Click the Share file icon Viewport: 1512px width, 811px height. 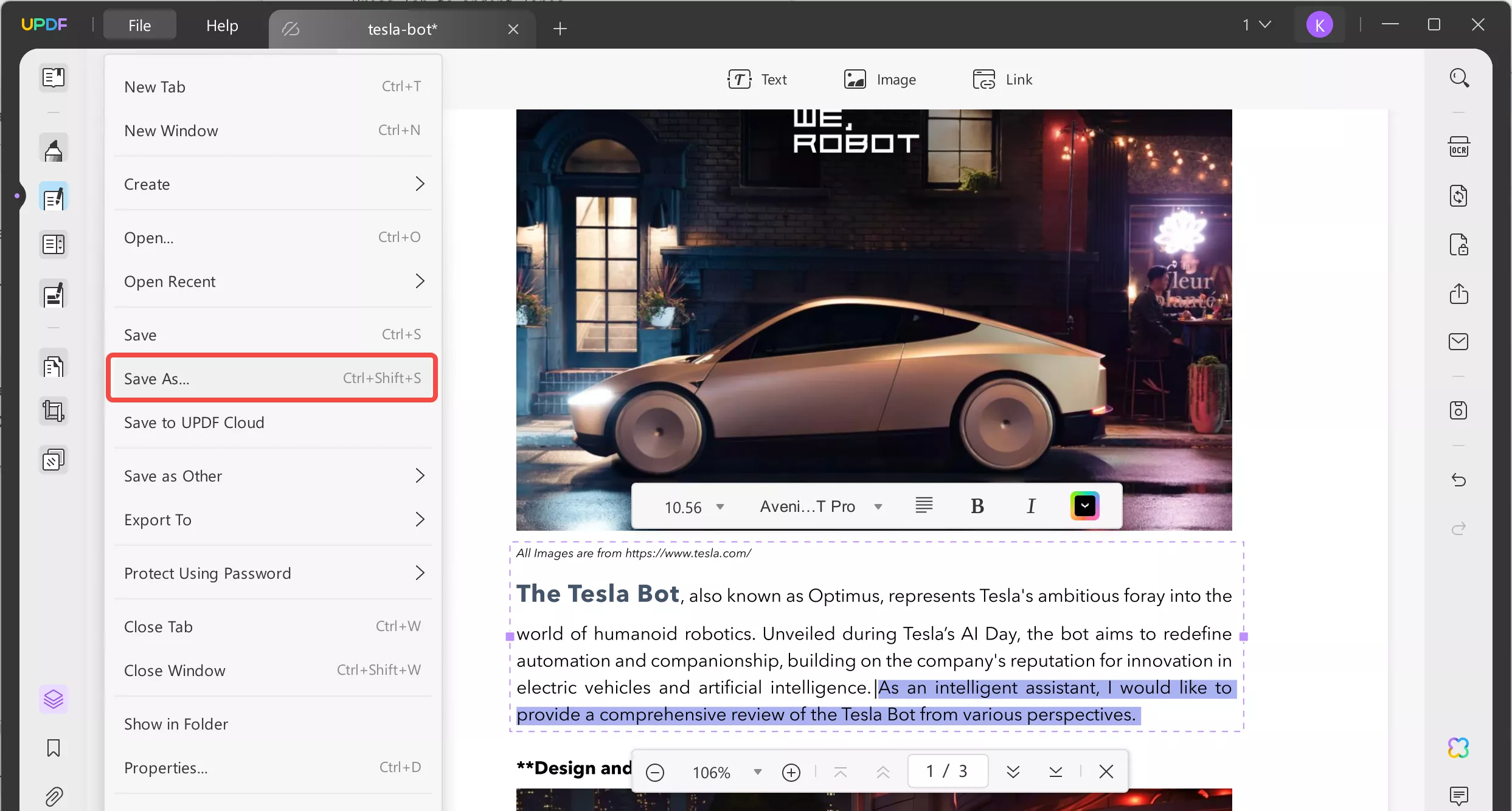[x=1459, y=294]
